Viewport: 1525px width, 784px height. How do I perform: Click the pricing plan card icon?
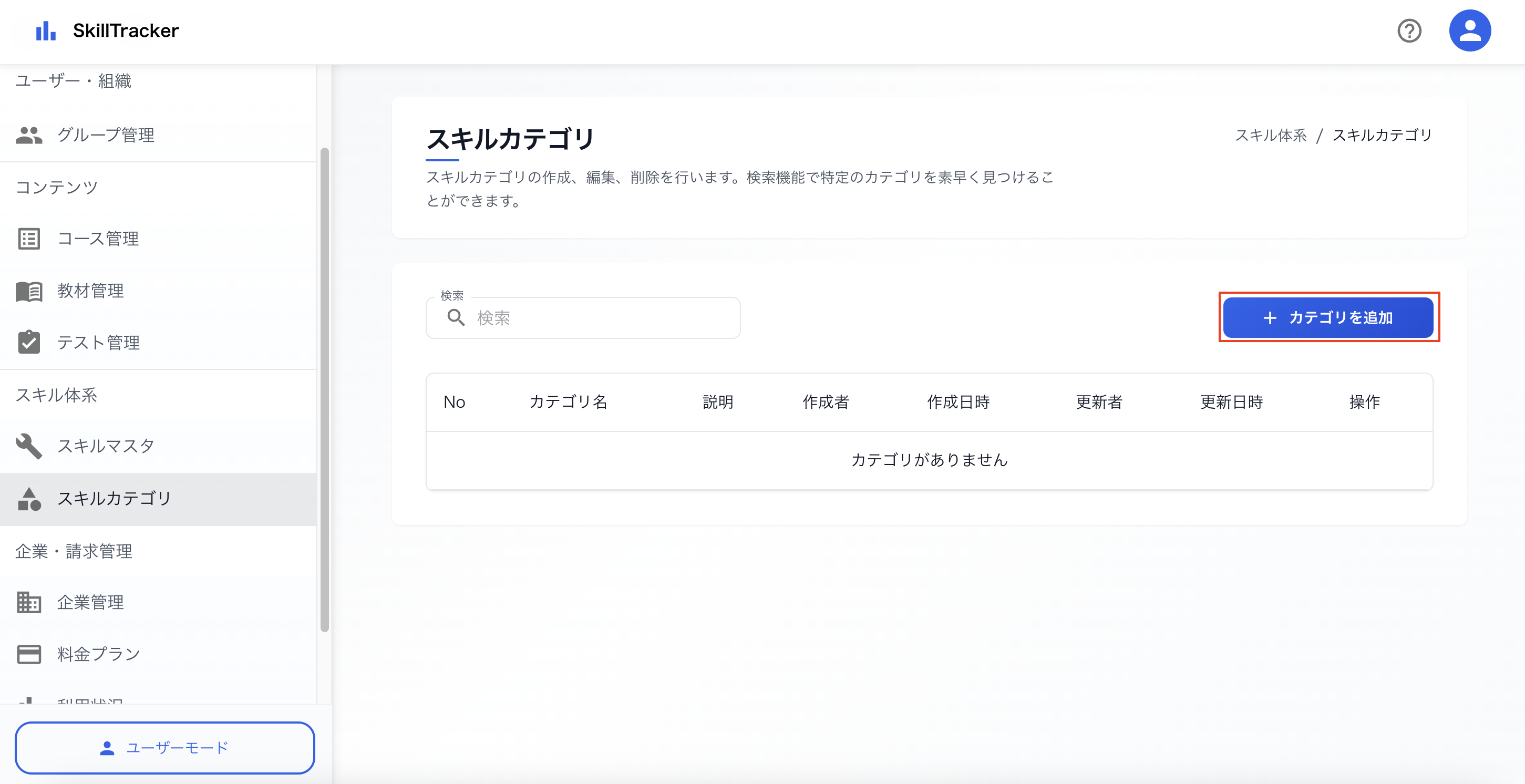point(29,654)
